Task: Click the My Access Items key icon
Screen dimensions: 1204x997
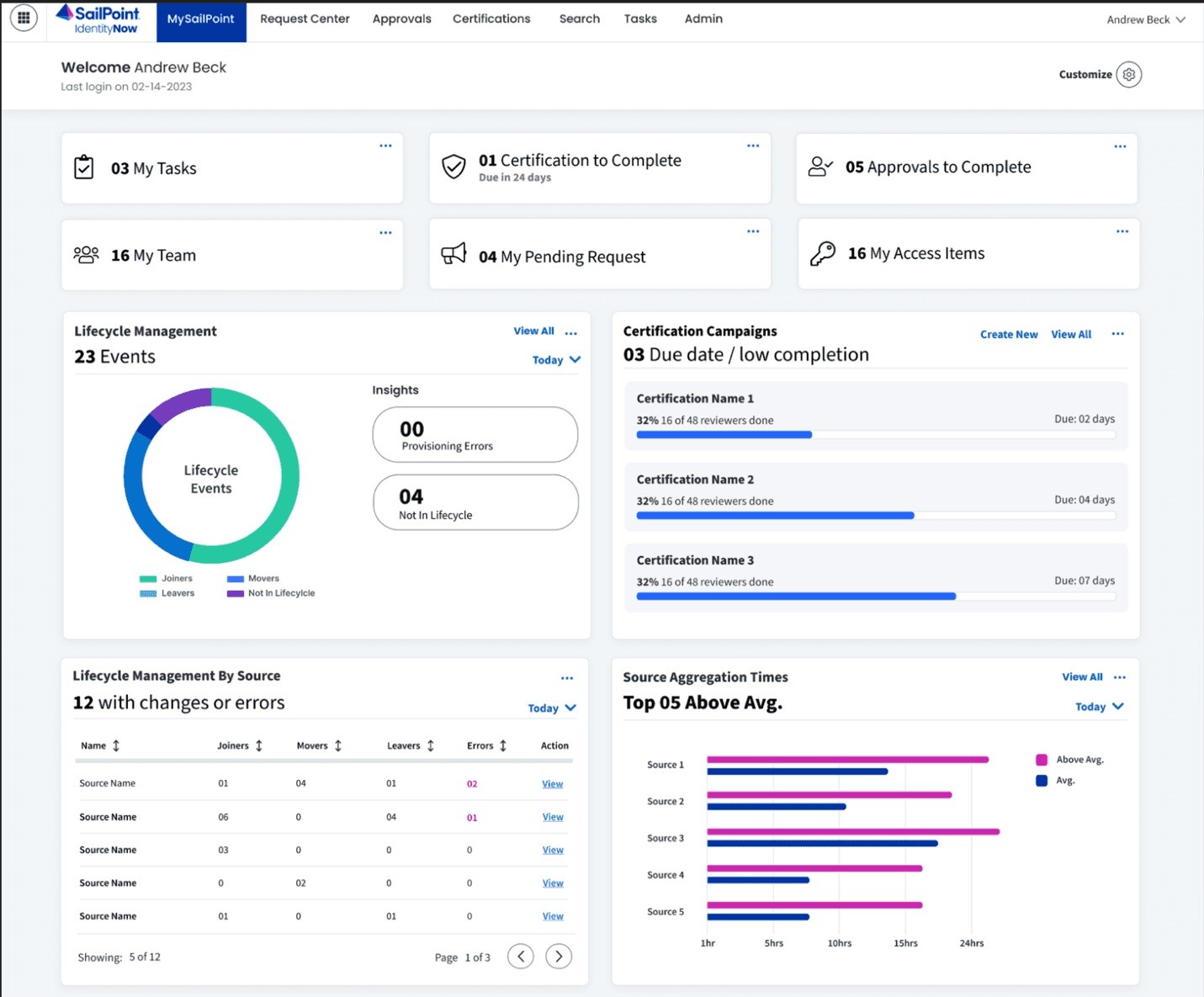Action: pyautogui.click(x=822, y=253)
